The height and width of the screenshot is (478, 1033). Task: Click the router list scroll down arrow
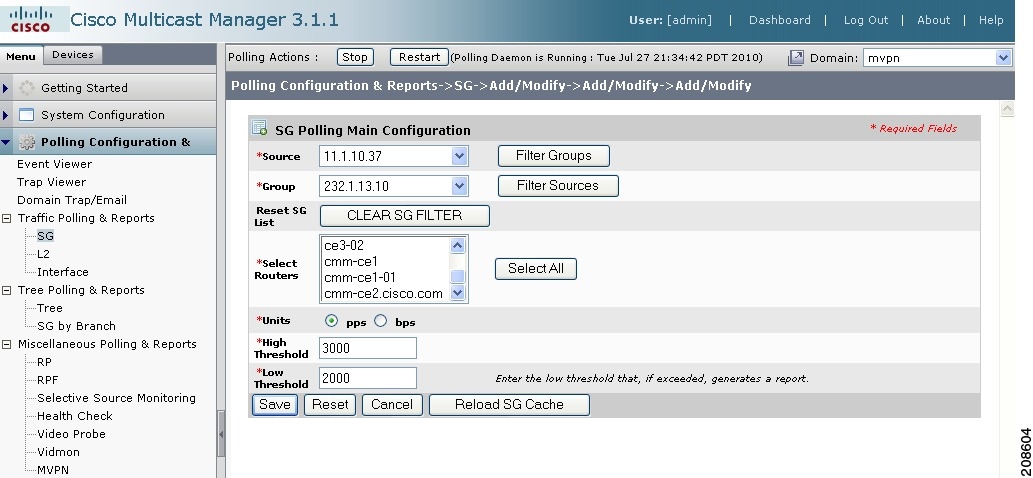[458, 292]
